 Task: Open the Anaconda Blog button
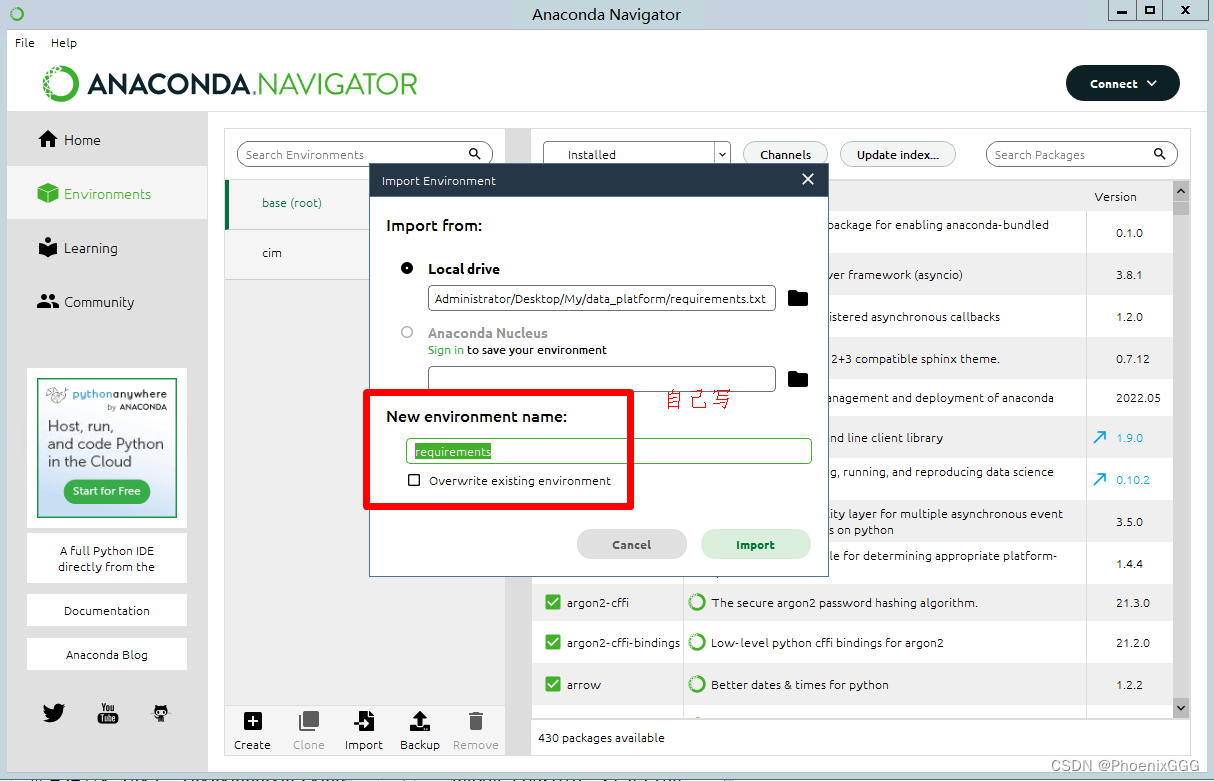(107, 654)
